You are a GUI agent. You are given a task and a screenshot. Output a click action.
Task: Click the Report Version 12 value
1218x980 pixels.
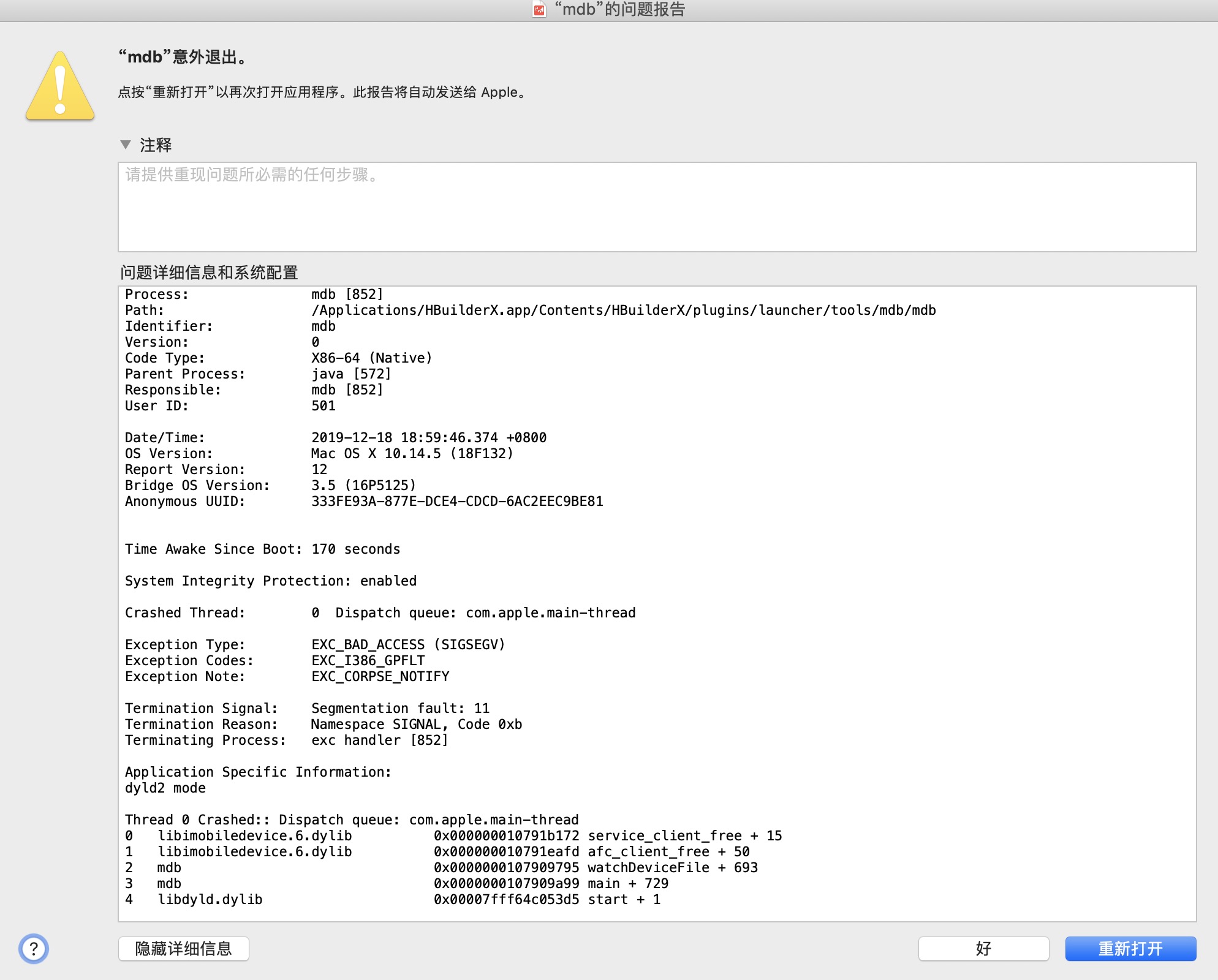pos(319,470)
